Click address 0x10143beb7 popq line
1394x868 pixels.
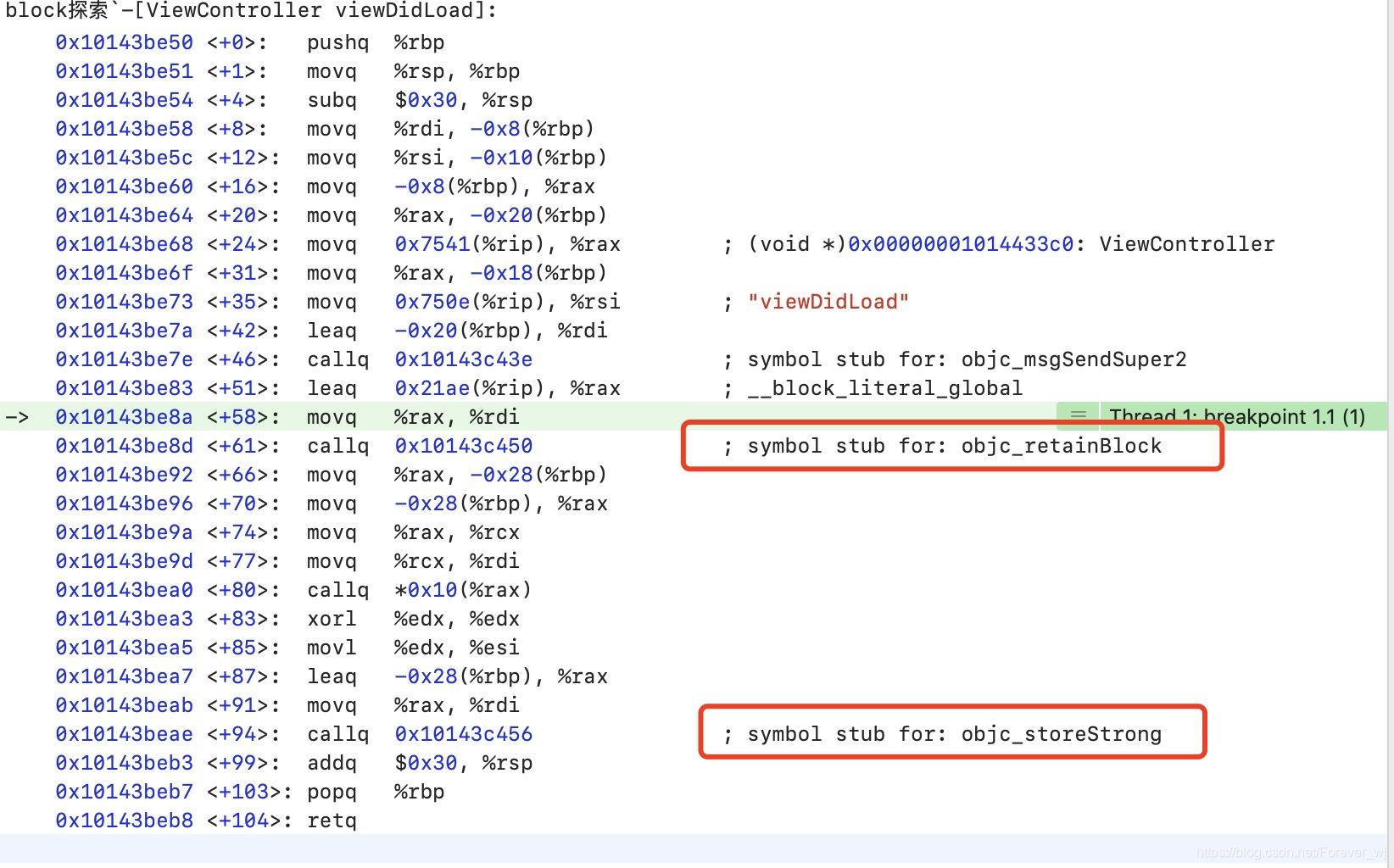click(x=124, y=792)
